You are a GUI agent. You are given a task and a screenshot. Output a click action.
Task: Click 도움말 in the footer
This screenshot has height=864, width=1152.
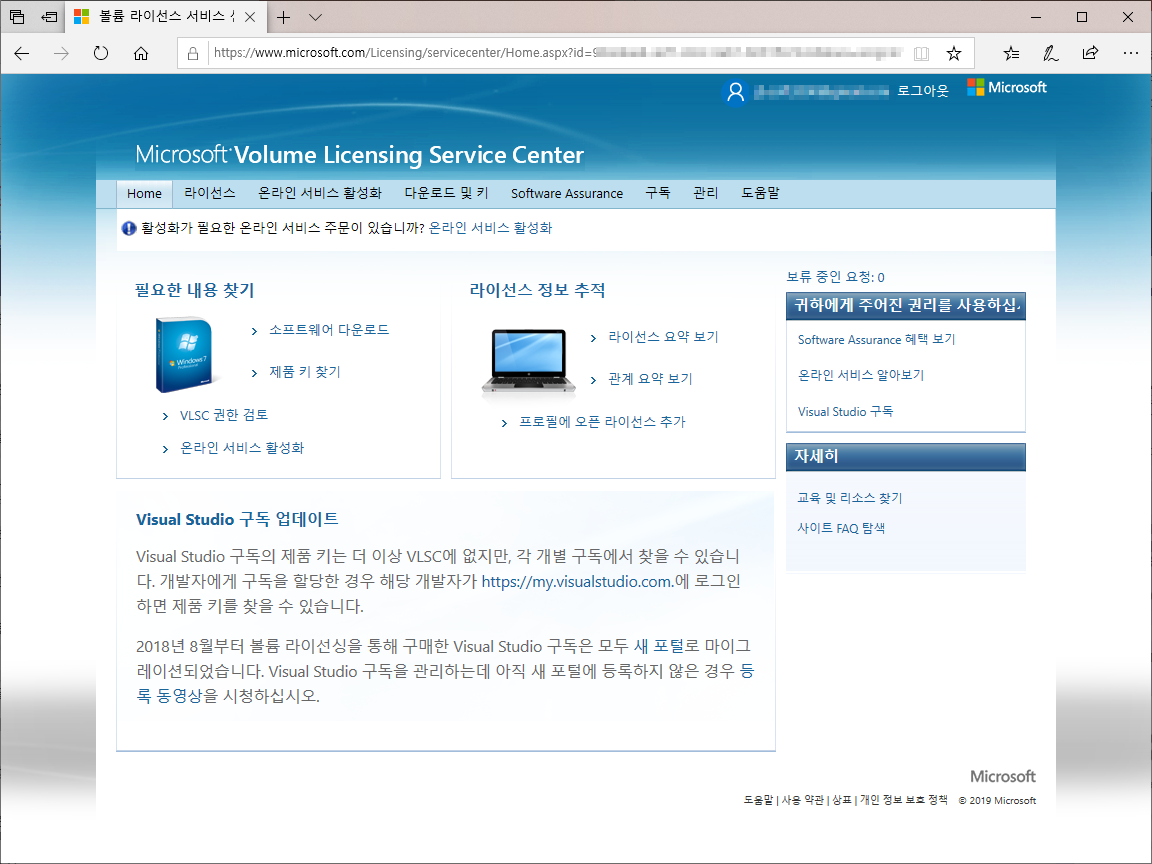[x=758, y=800]
